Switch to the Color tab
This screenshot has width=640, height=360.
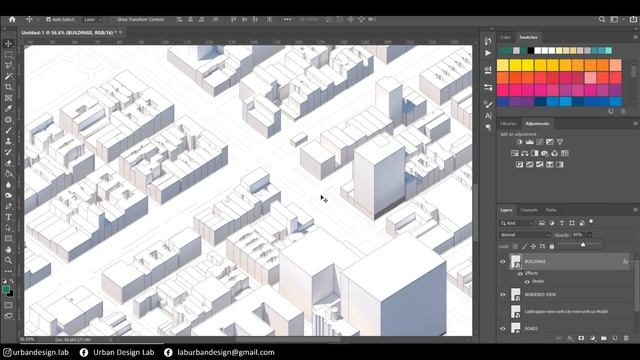tap(505, 37)
